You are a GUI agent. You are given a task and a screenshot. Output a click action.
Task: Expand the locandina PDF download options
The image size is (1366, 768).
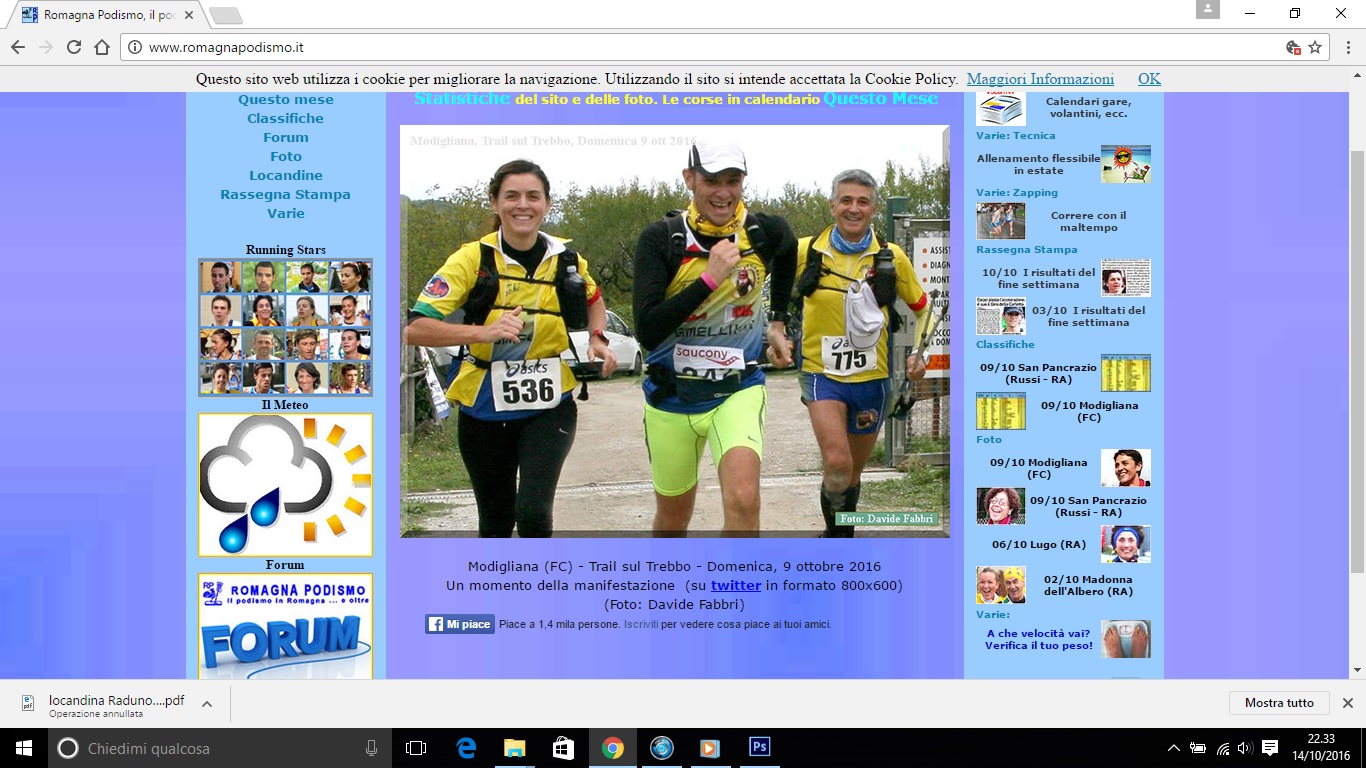pos(207,703)
